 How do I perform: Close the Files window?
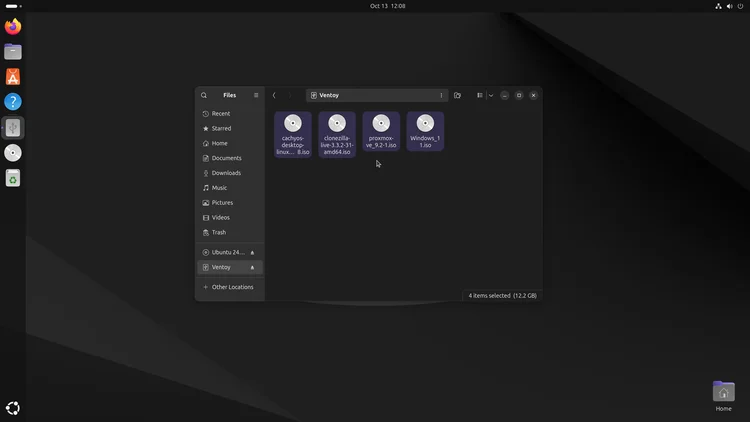[x=534, y=95]
